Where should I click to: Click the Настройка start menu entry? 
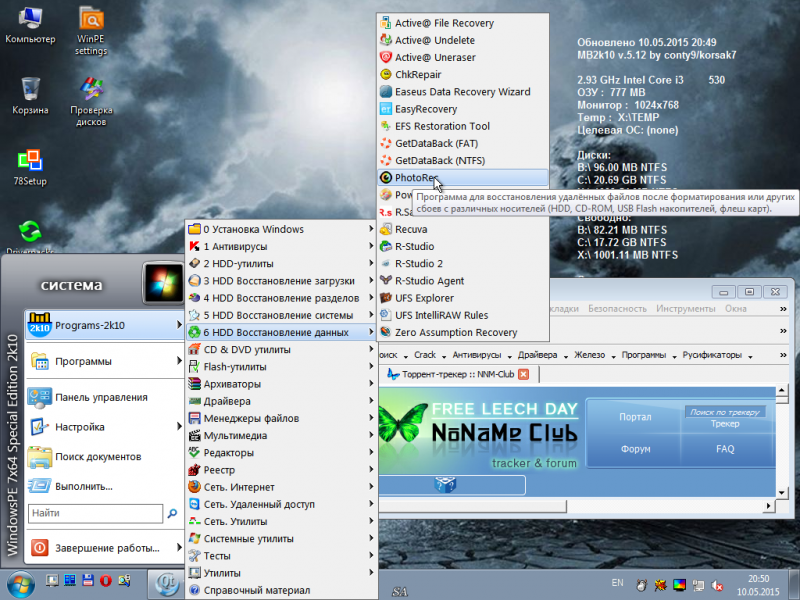[x=104, y=427]
